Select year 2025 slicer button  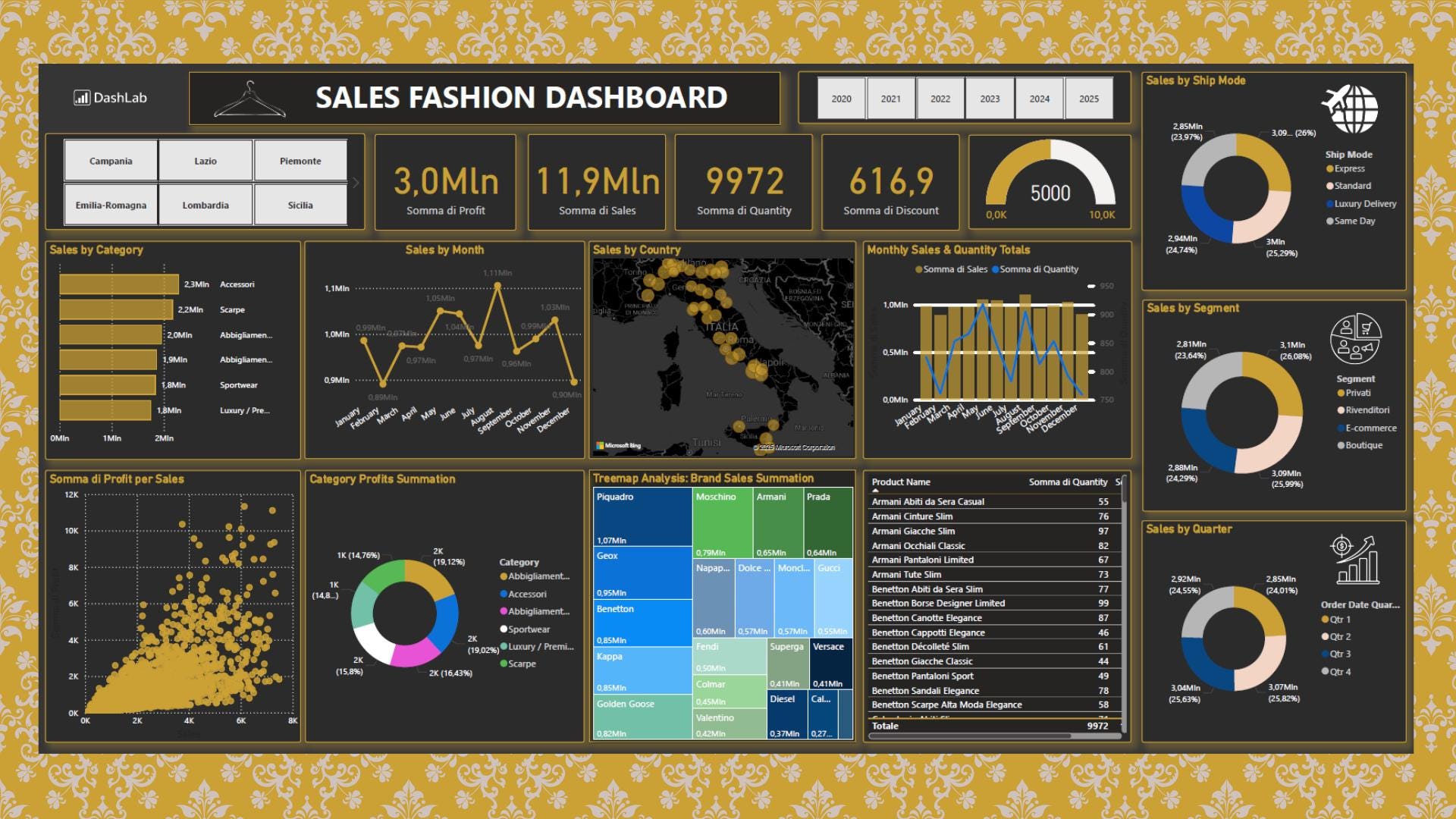(1089, 99)
